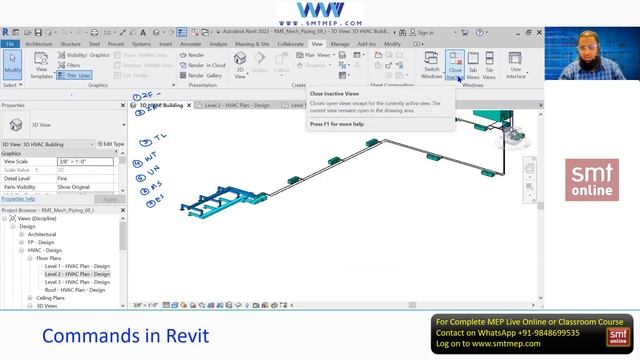Open the Render Gallery
The height and width of the screenshot is (360, 640).
coord(201,76)
